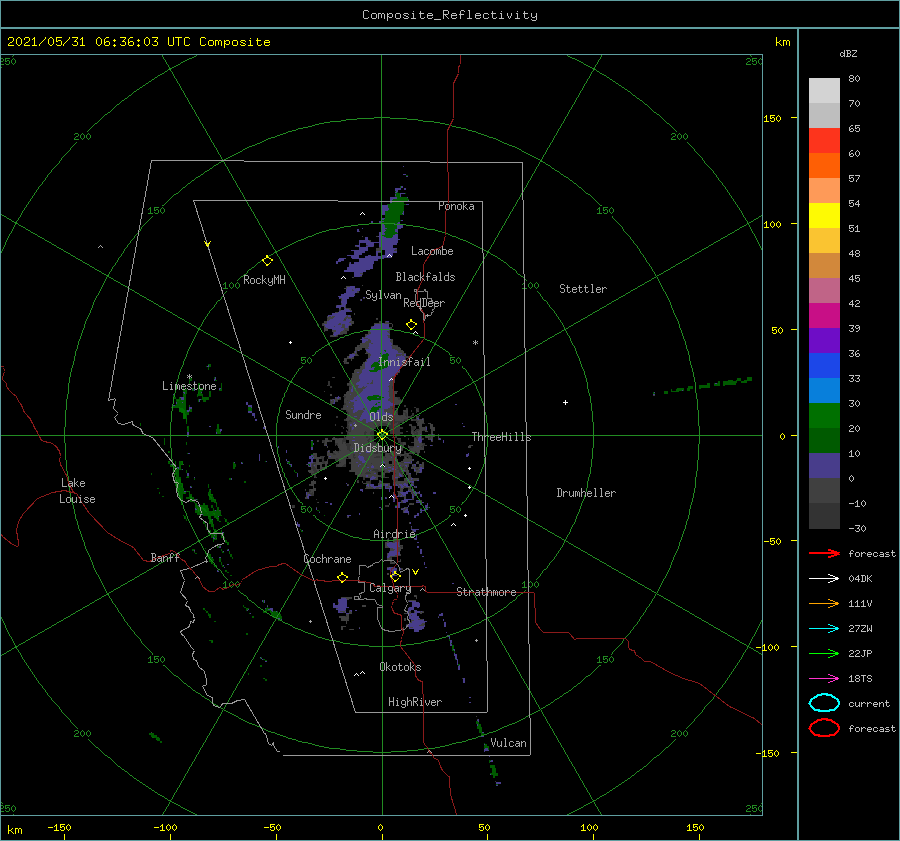Select the 51 dBZ yellow color swatch
This screenshot has height=841, width=900.
[x=824, y=216]
